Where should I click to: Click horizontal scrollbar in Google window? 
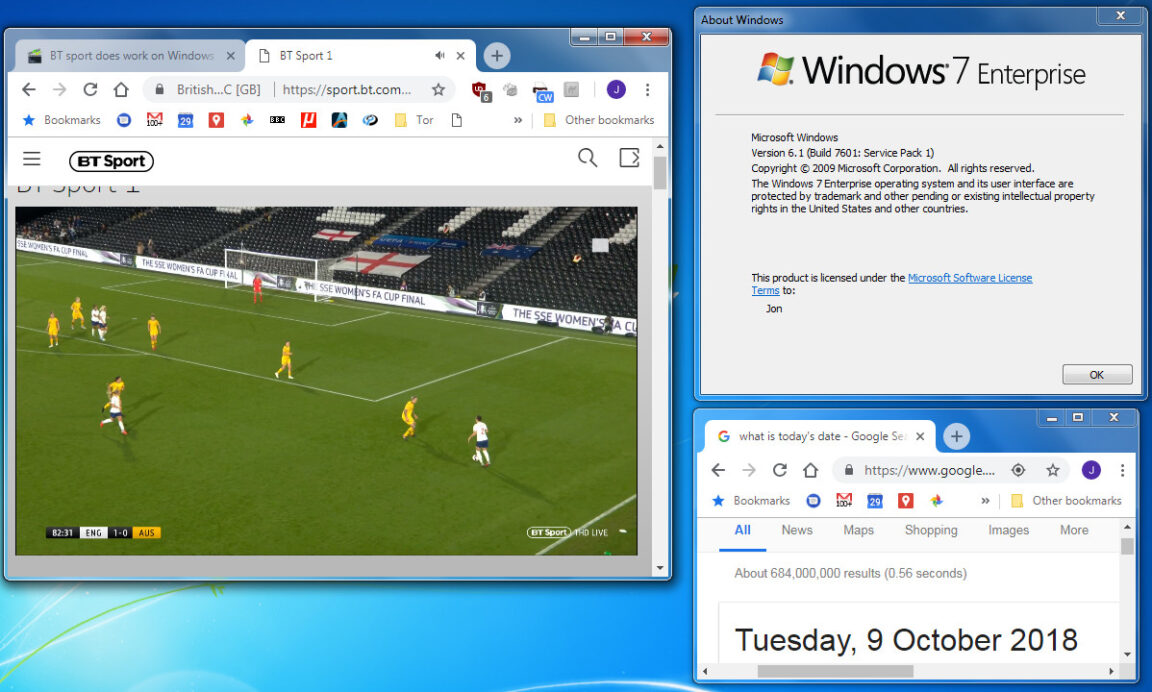coord(820,671)
